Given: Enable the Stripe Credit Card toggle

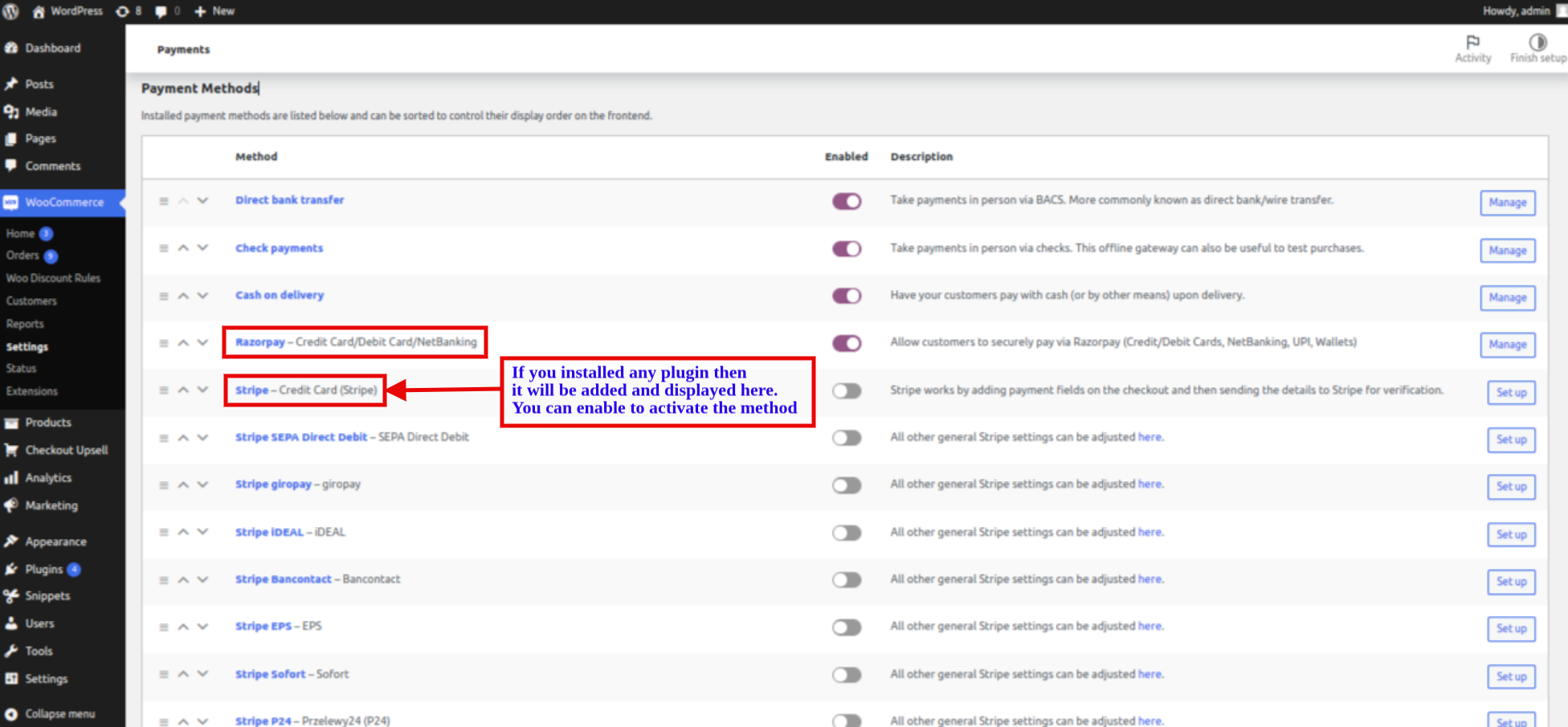Looking at the screenshot, I should (847, 391).
